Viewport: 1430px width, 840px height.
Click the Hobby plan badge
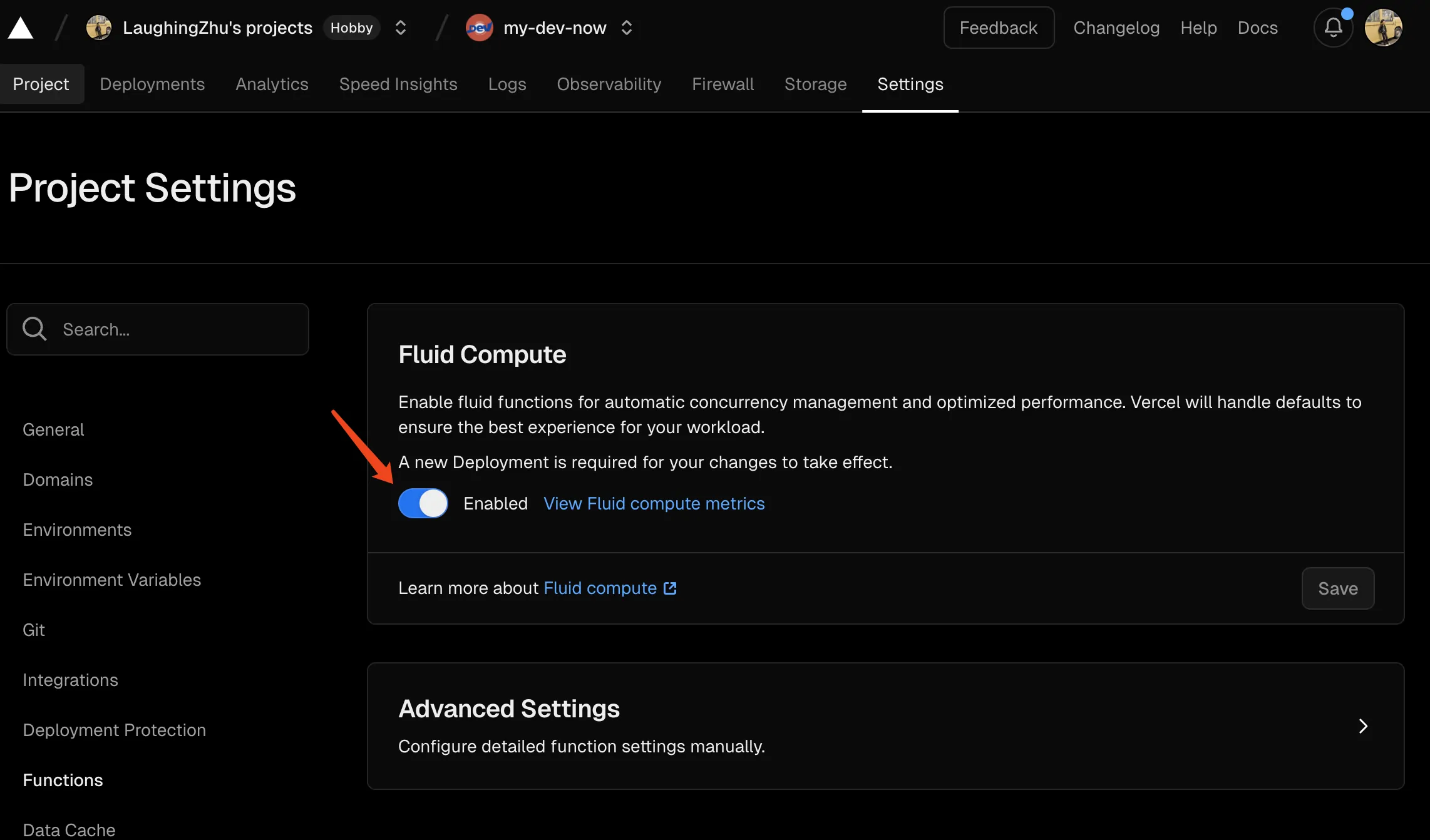coord(352,28)
